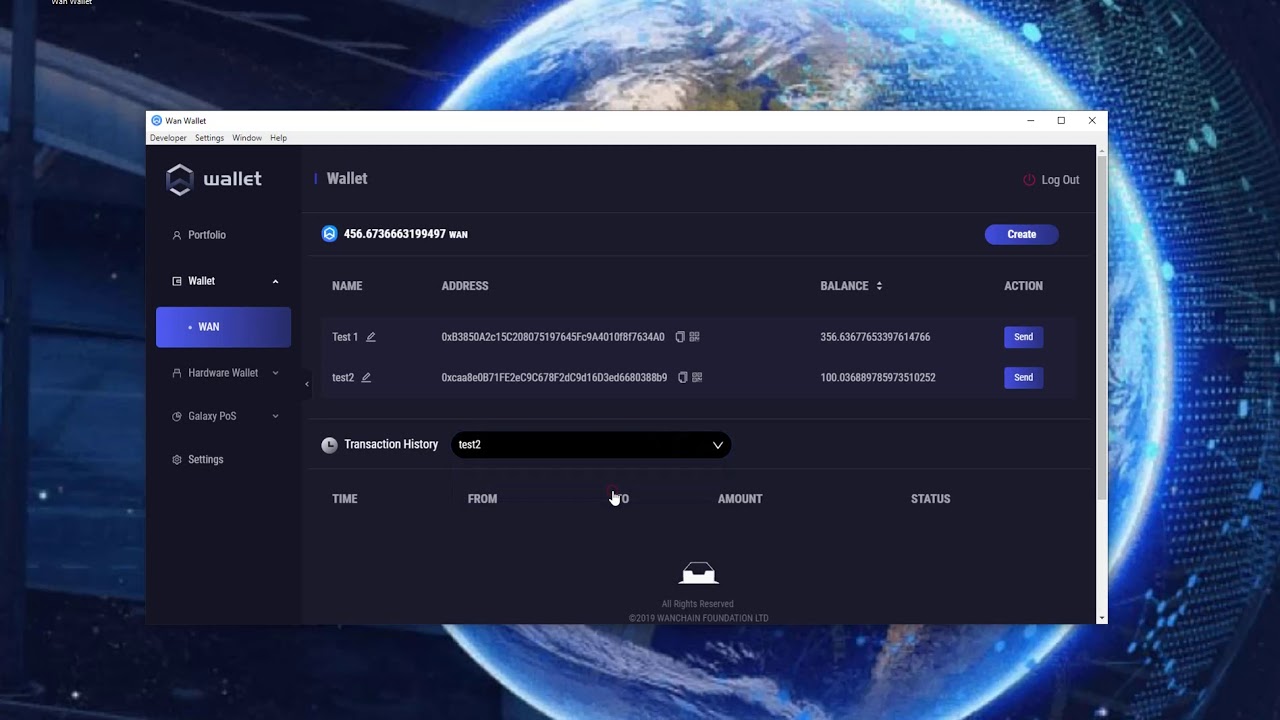
Task: Click the Create button
Action: coord(1021,234)
